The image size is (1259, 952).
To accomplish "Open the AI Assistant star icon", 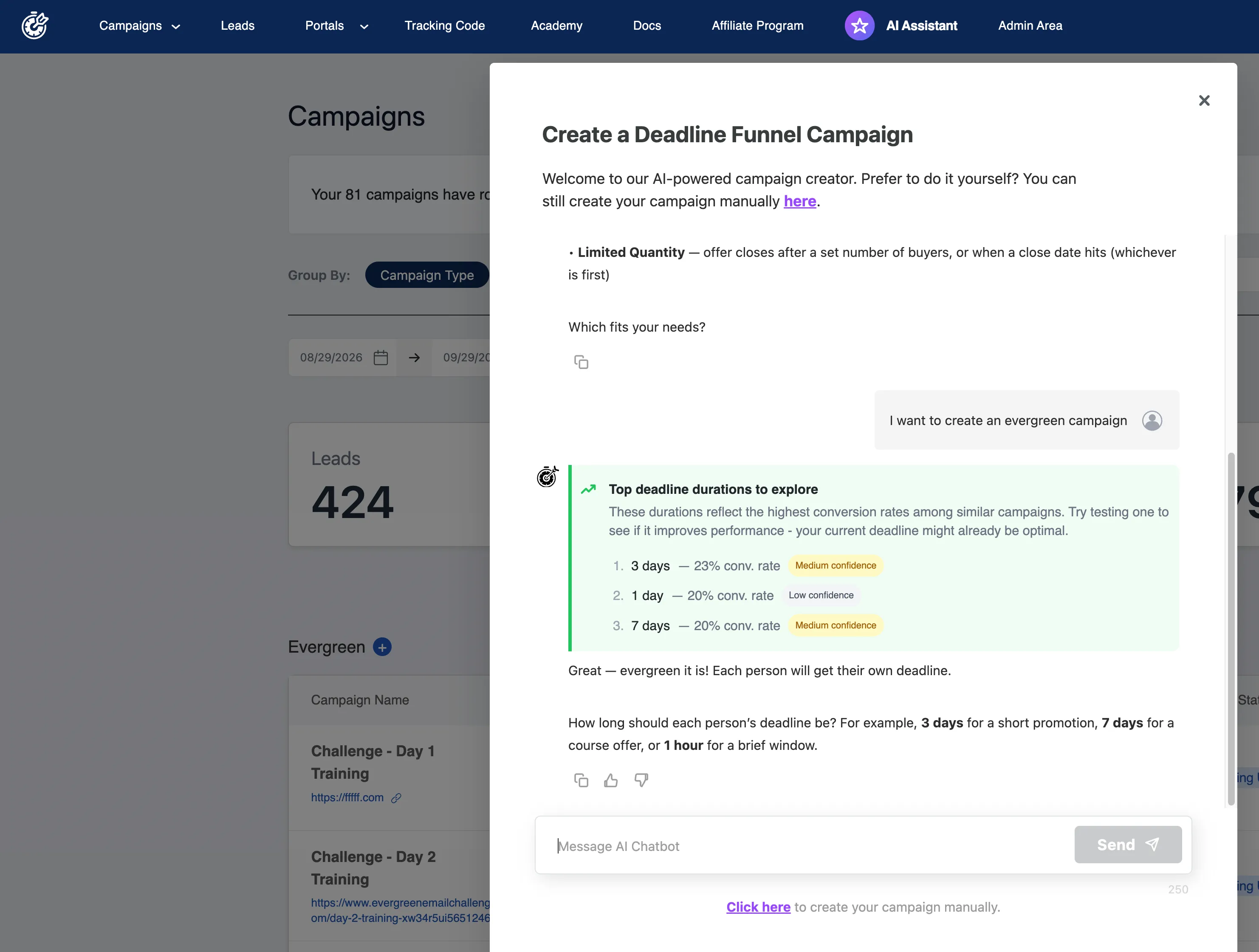I will [x=859, y=25].
